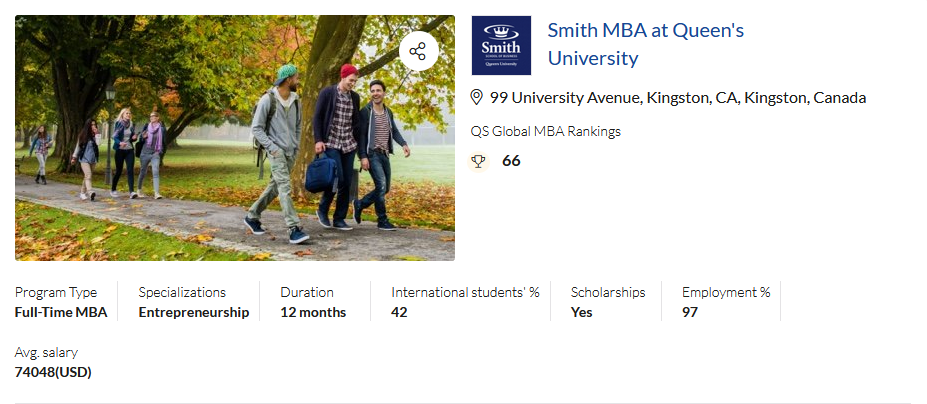Click the ranking number 66

pos(511,160)
